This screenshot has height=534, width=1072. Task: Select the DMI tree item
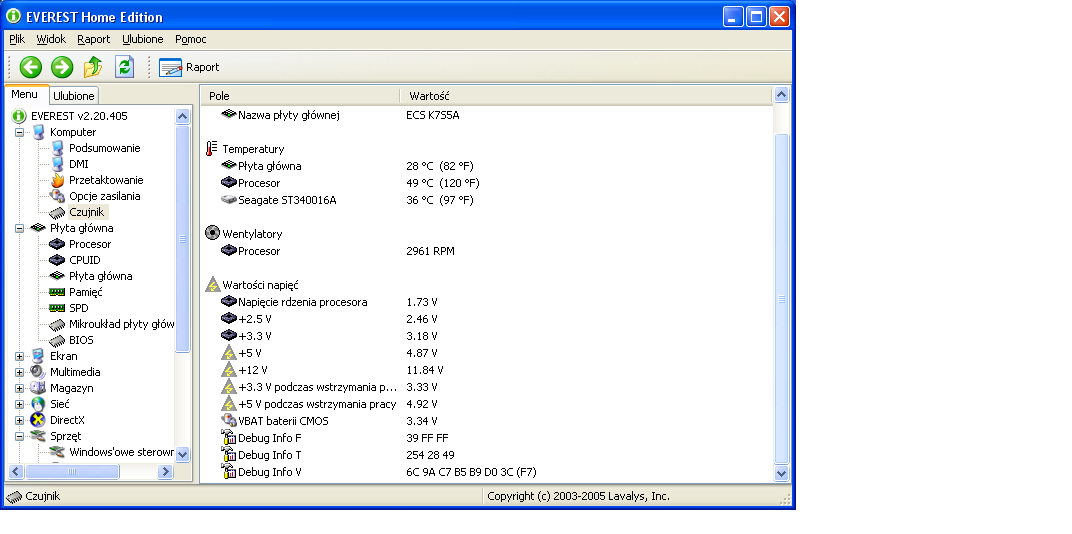click(x=79, y=164)
